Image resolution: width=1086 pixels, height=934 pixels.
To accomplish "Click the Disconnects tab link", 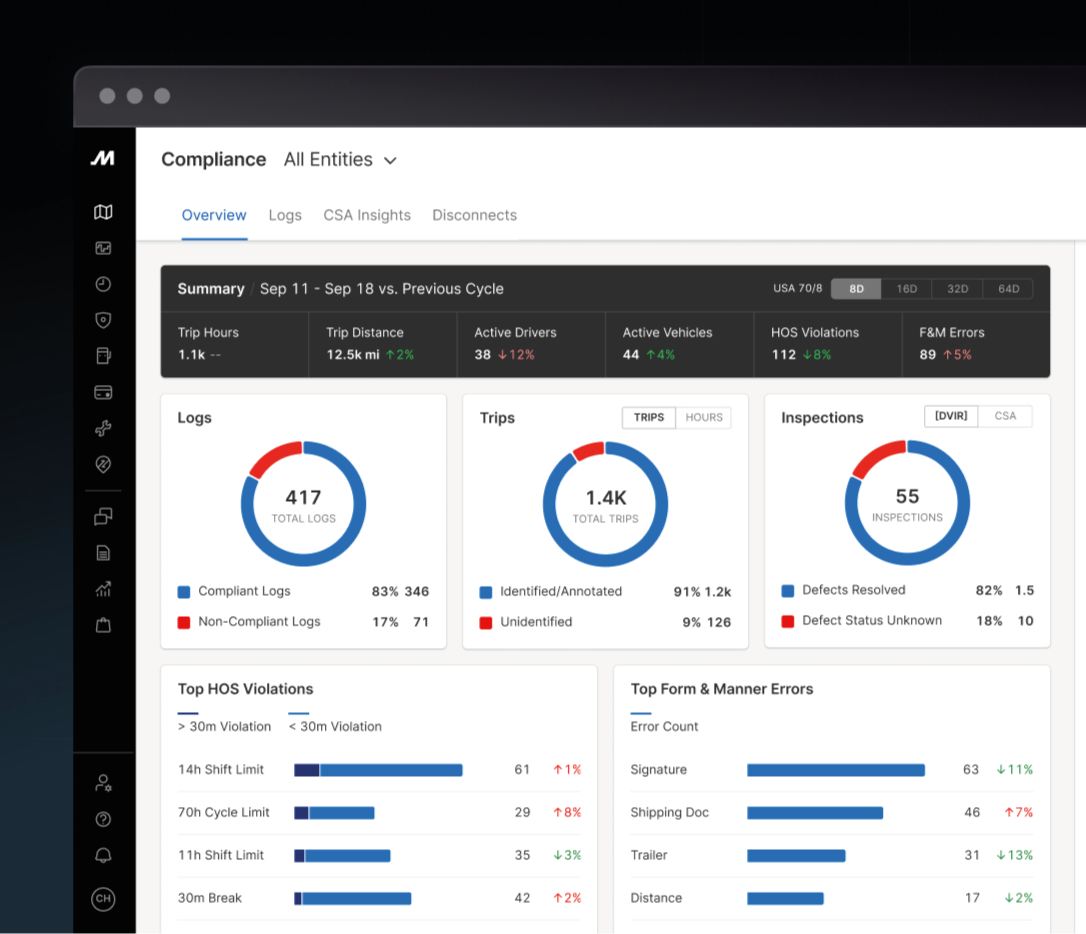I will (x=474, y=215).
